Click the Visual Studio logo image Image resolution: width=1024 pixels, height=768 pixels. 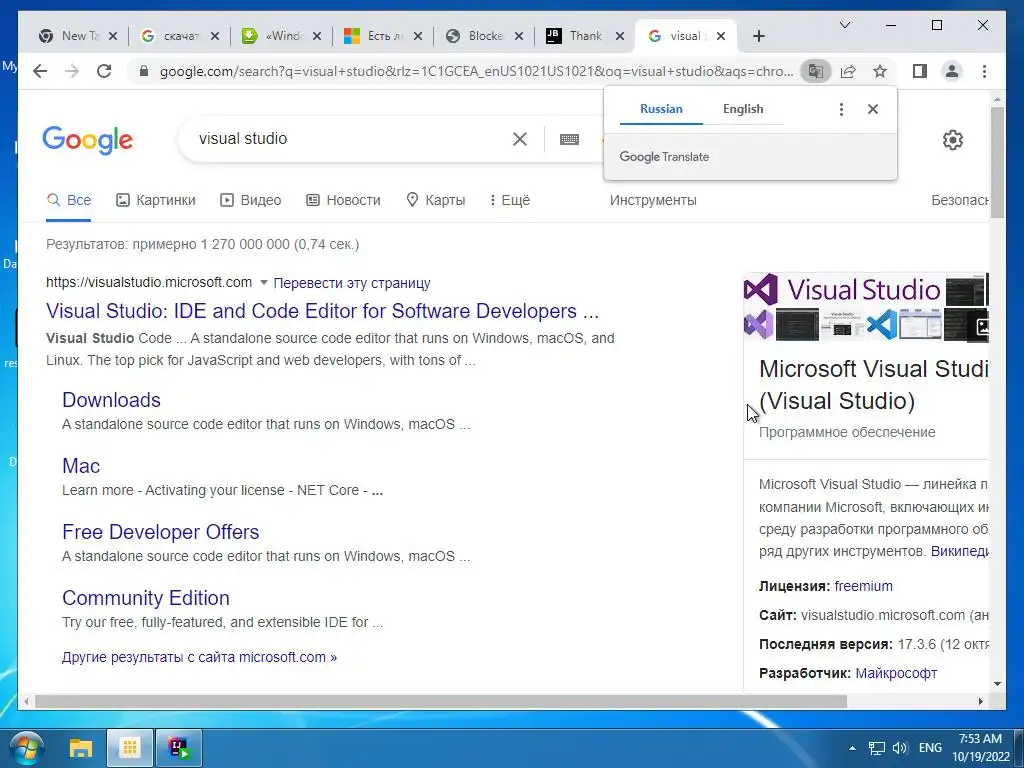tap(842, 289)
